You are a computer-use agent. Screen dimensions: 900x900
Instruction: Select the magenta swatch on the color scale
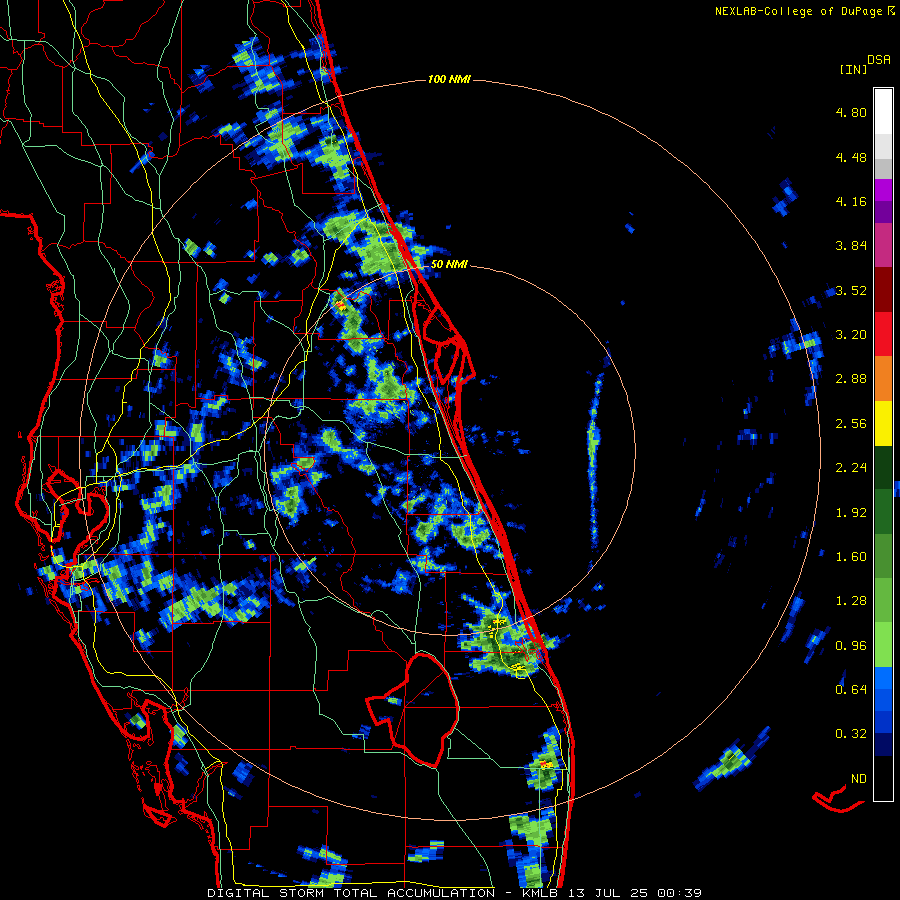click(x=883, y=190)
